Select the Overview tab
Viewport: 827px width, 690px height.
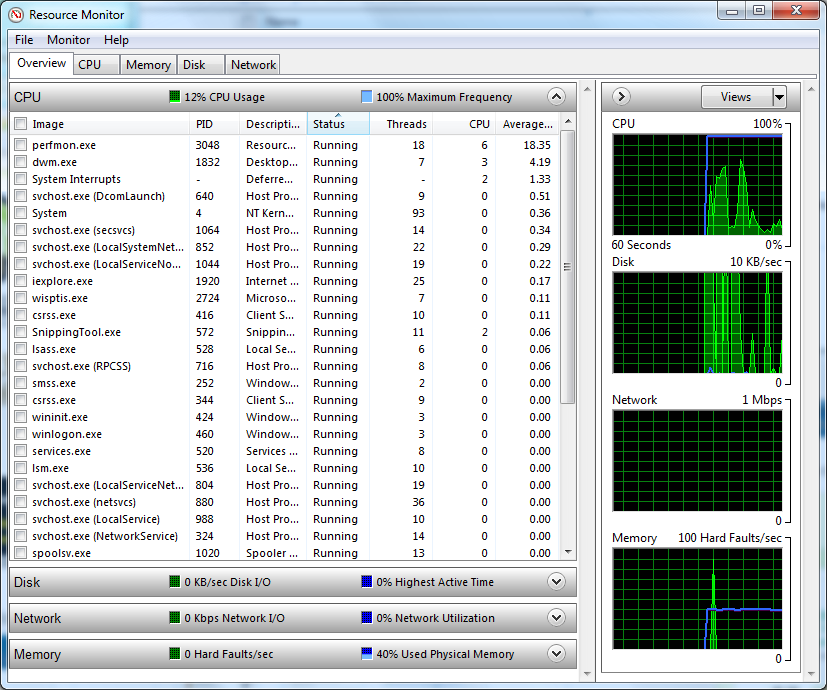[42, 63]
